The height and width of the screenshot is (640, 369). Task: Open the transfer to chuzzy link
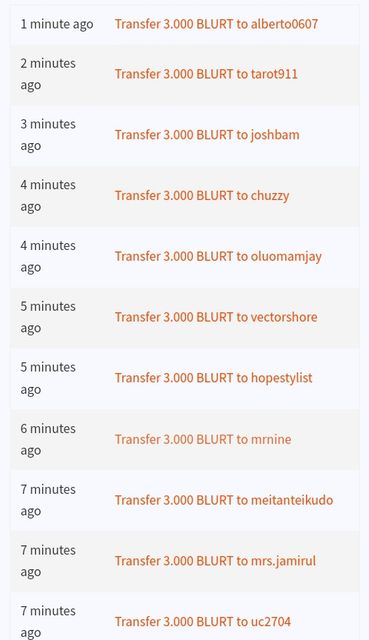pyautogui.click(x=202, y=196)
